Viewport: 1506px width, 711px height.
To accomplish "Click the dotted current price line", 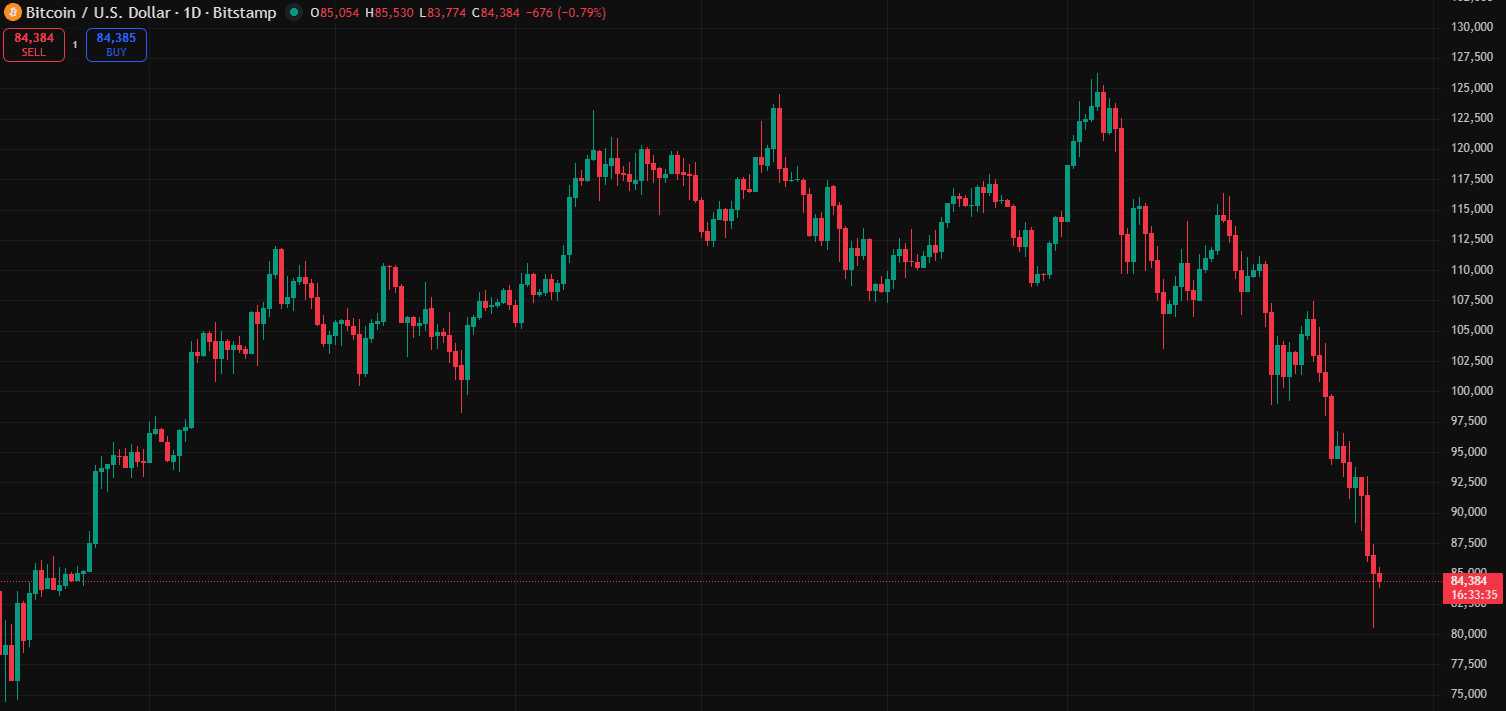I will point(700,581).
